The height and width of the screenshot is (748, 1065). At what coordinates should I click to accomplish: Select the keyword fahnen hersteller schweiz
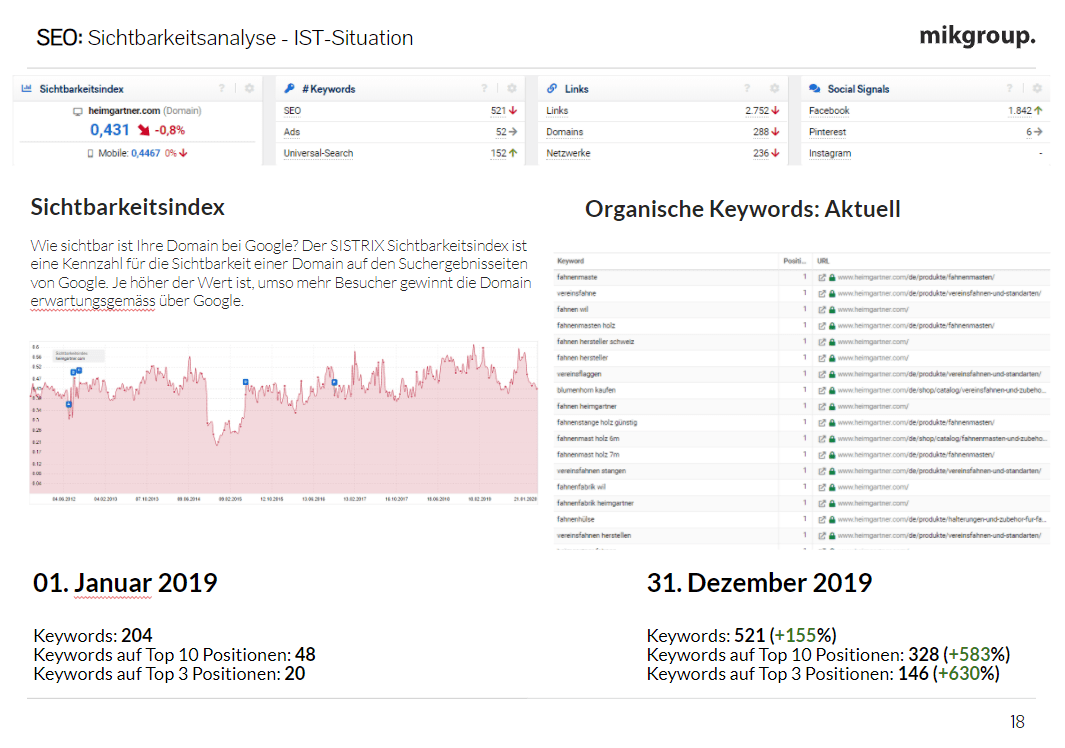[595, 342]
